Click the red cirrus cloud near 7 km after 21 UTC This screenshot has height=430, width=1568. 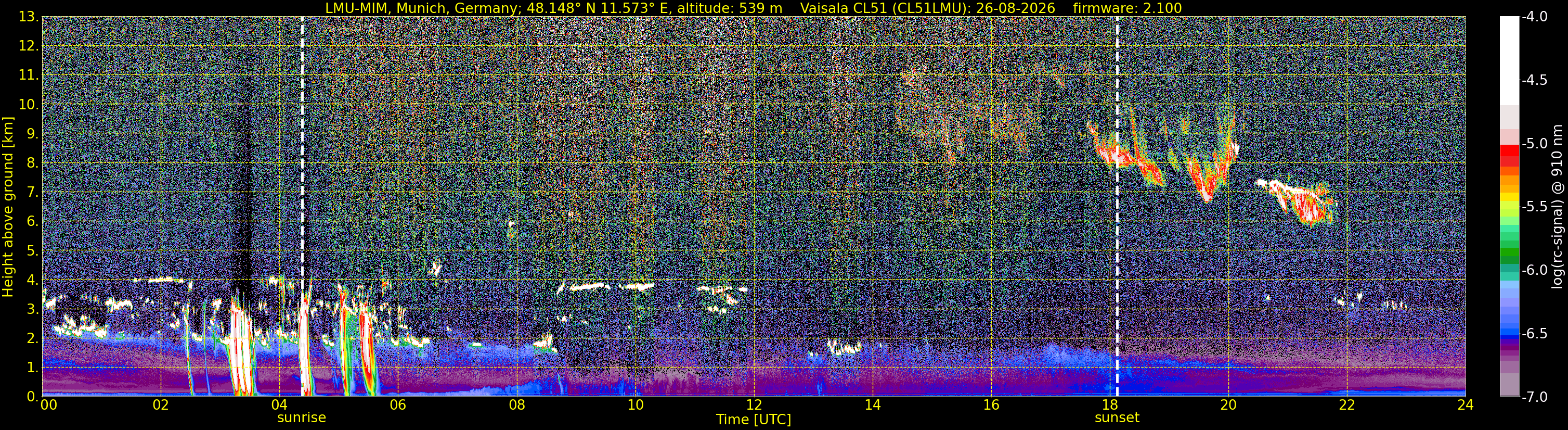(1297, 202)
